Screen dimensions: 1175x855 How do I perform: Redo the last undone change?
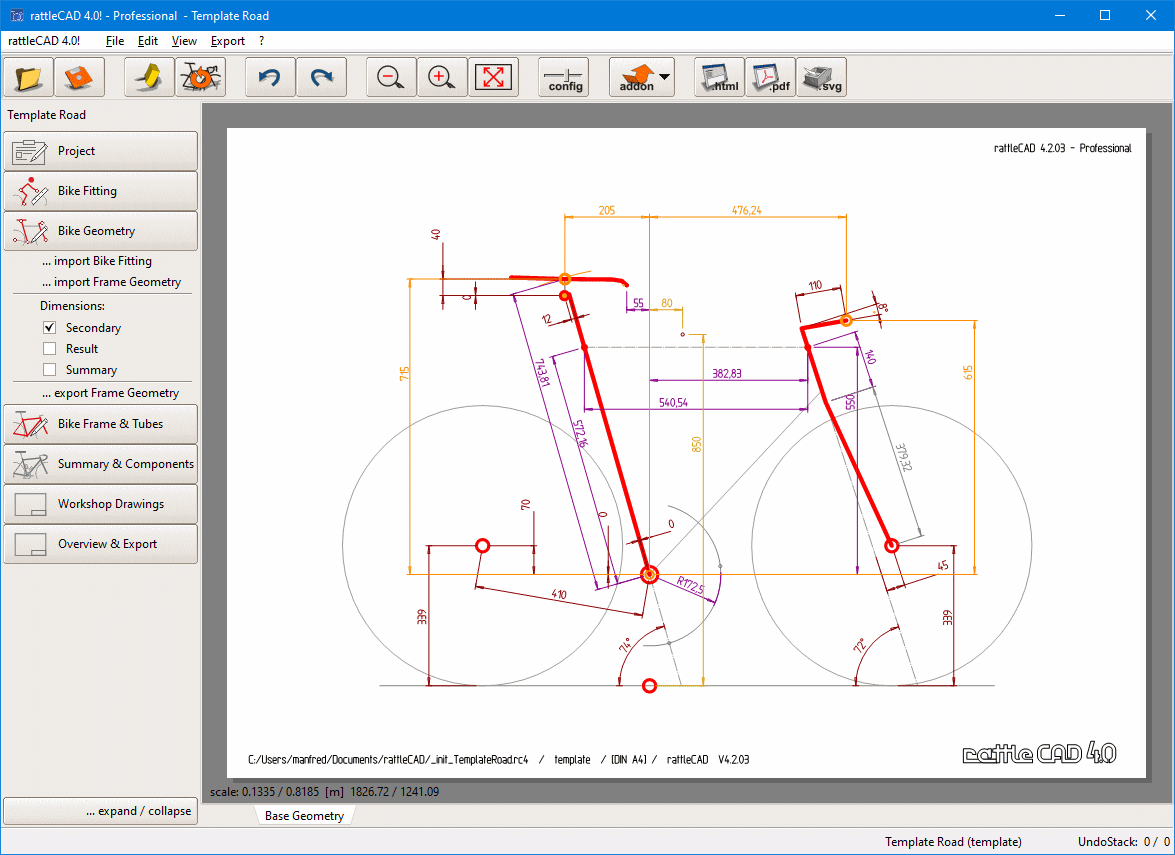click(321, 76)
